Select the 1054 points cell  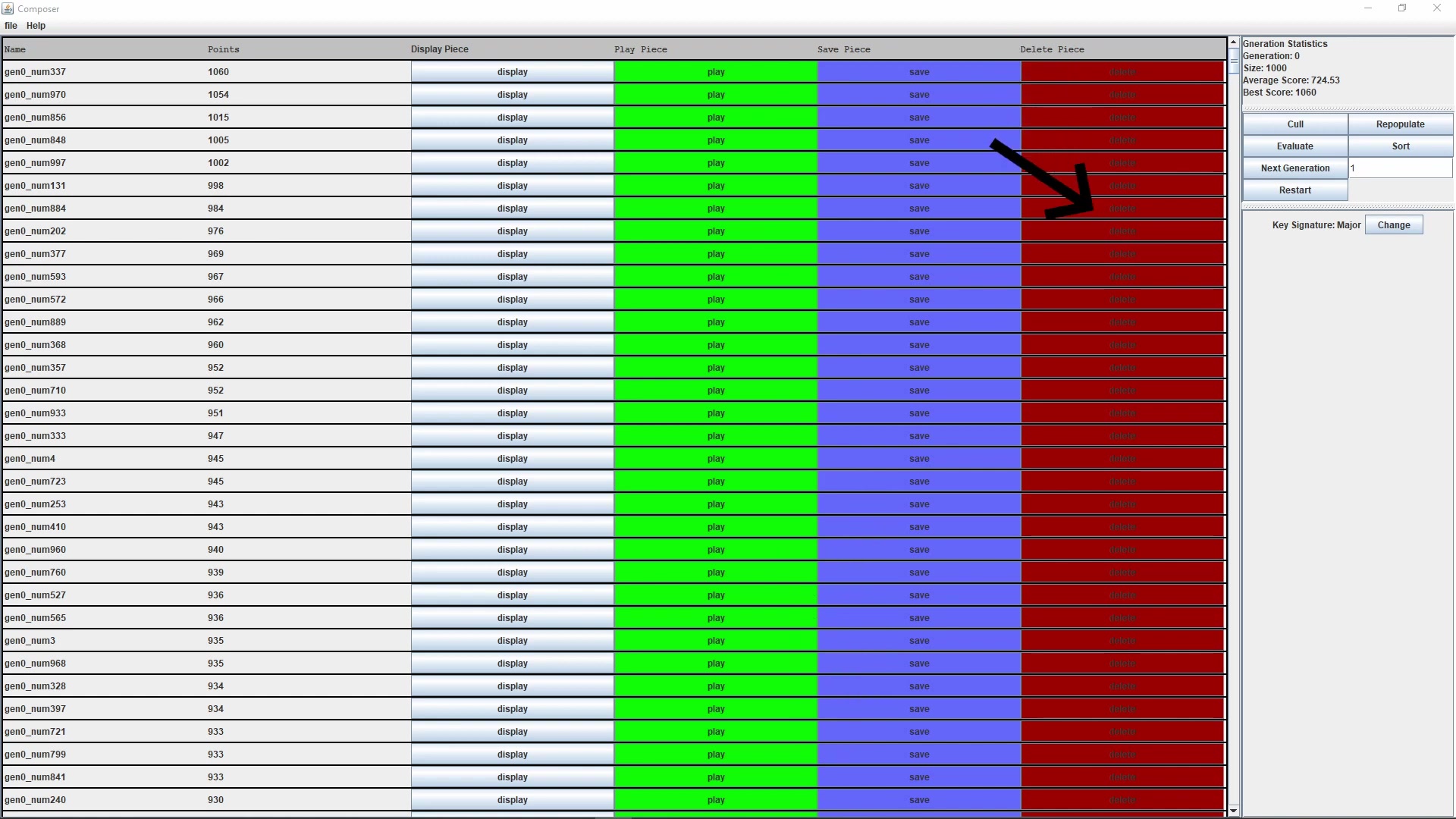click(309, 95)
